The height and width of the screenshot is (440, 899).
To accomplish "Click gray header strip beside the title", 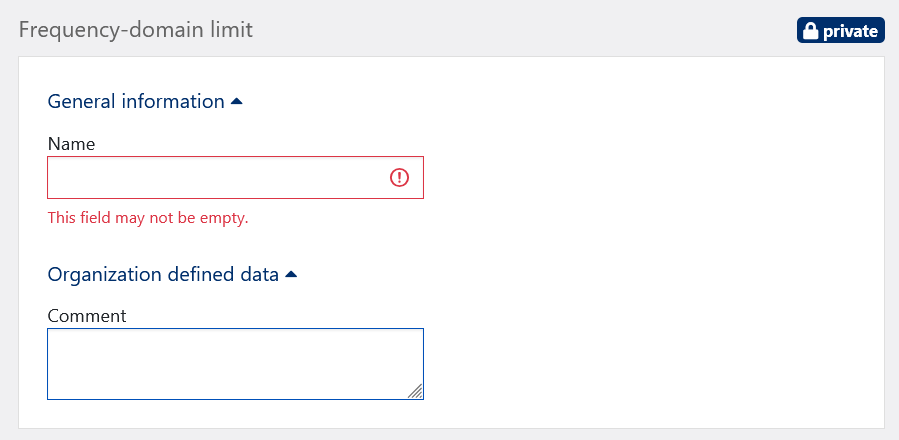I will (x=520, y=29).
